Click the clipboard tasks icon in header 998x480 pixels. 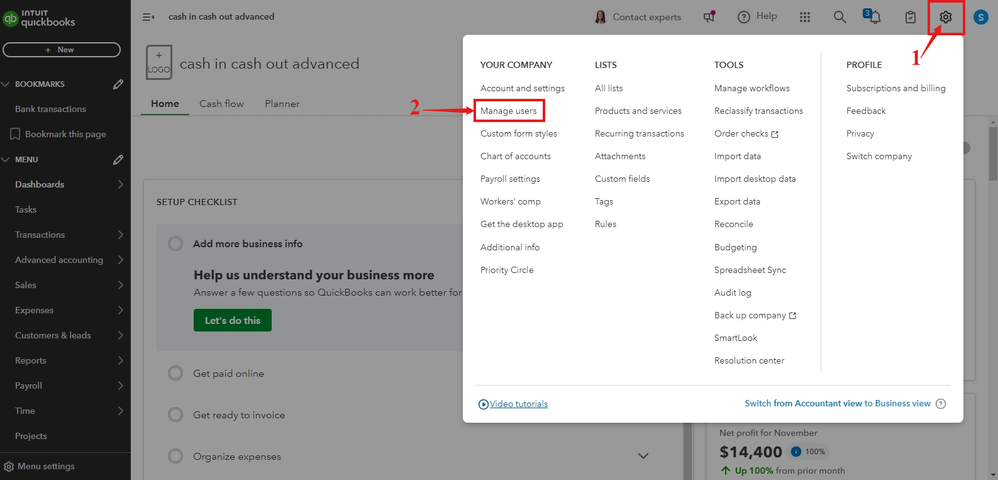[910, 17]
